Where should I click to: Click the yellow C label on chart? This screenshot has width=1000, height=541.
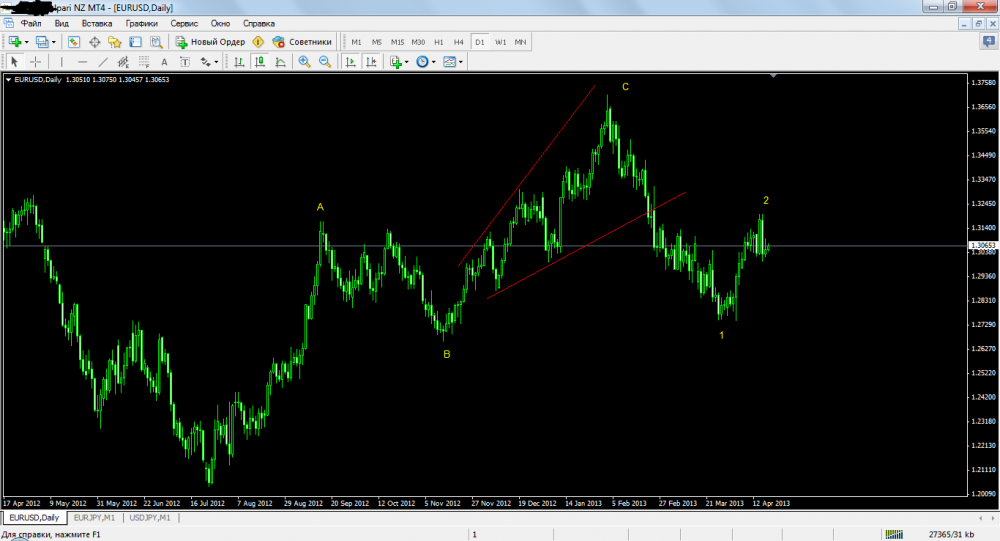[x=626, y=87]
